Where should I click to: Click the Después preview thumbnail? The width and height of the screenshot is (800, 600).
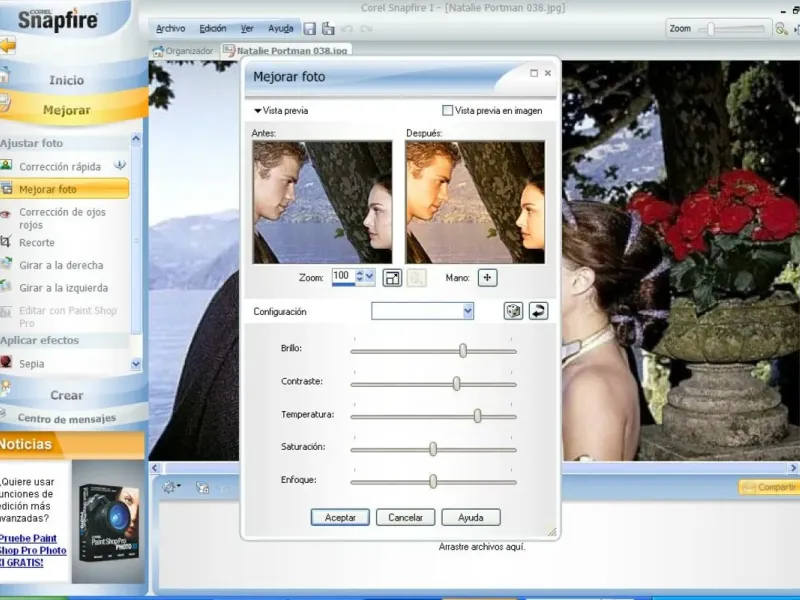pyautogui.click(x=475, y=202)
